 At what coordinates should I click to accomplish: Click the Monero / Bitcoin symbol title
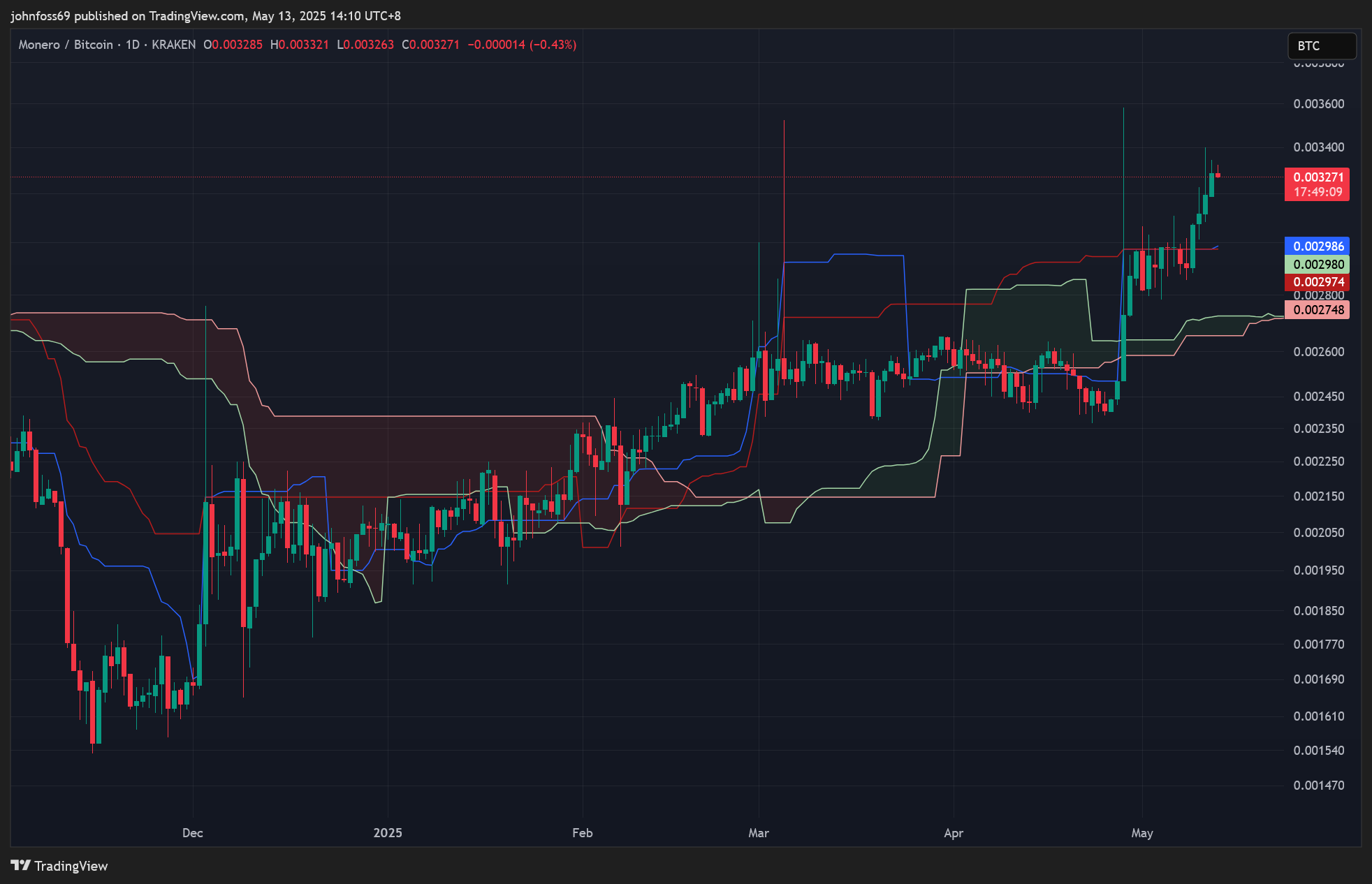point(66,45)
